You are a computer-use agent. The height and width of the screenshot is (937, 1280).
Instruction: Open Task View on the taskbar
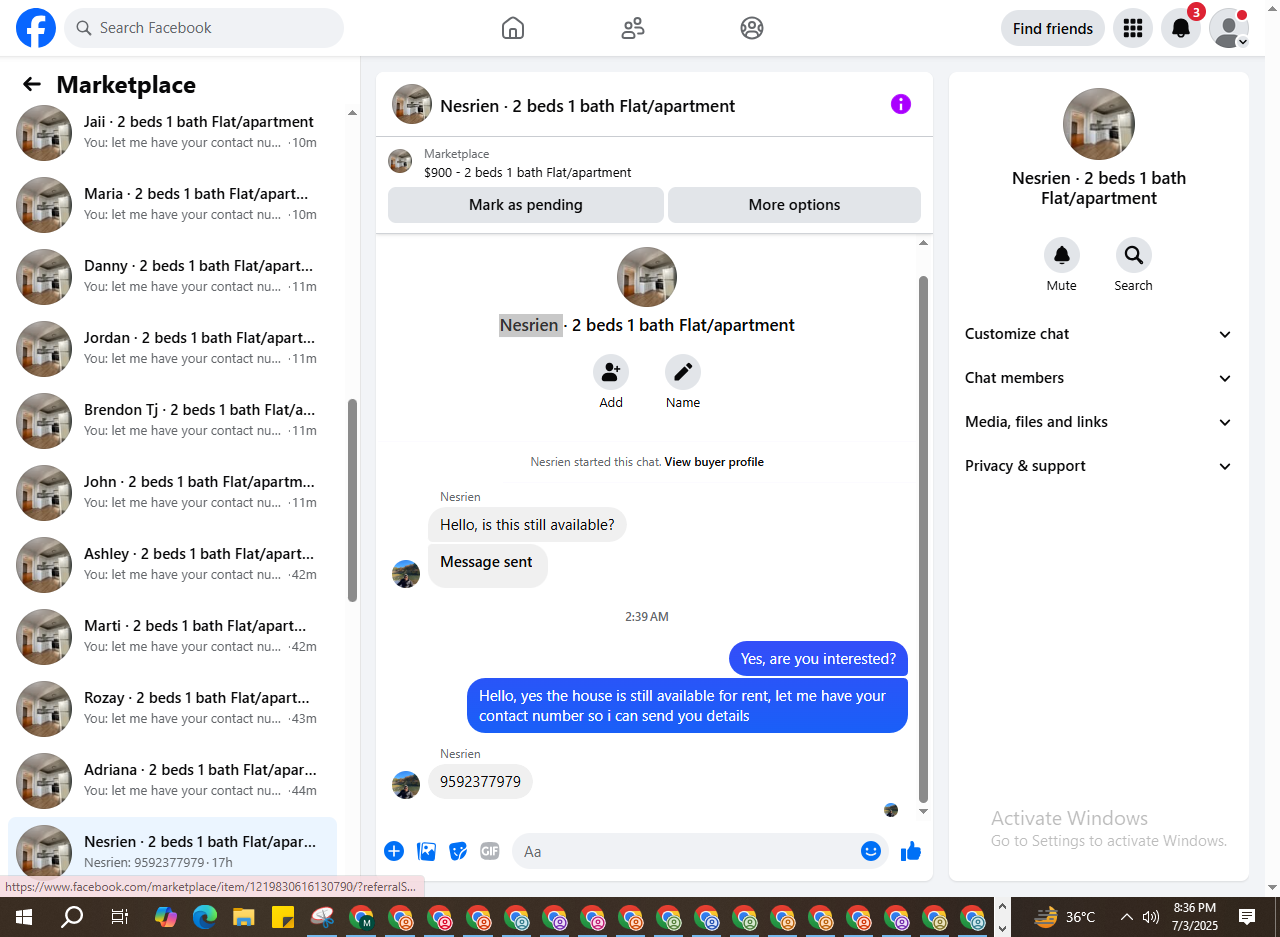119,916
